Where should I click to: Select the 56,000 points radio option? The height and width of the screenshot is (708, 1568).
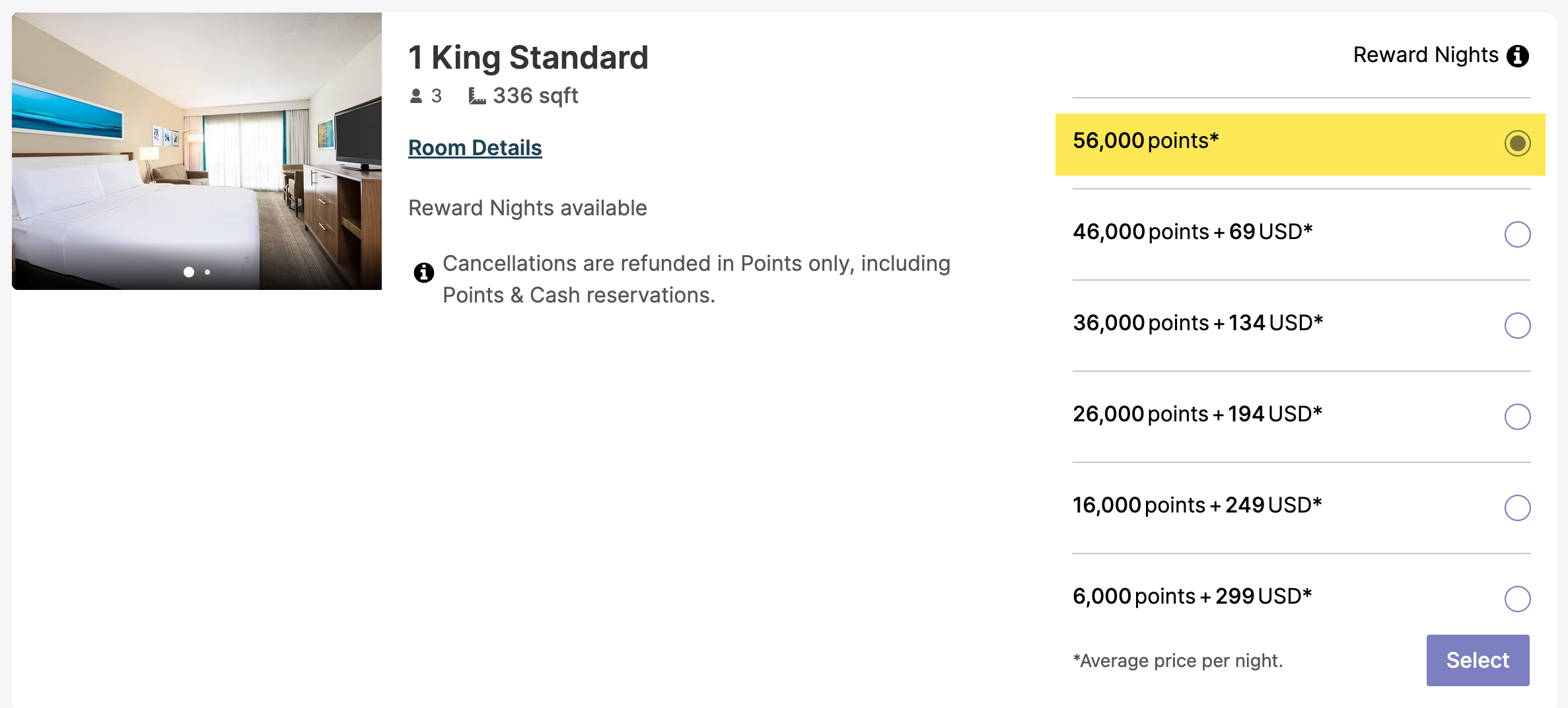tap(1517, 143)
